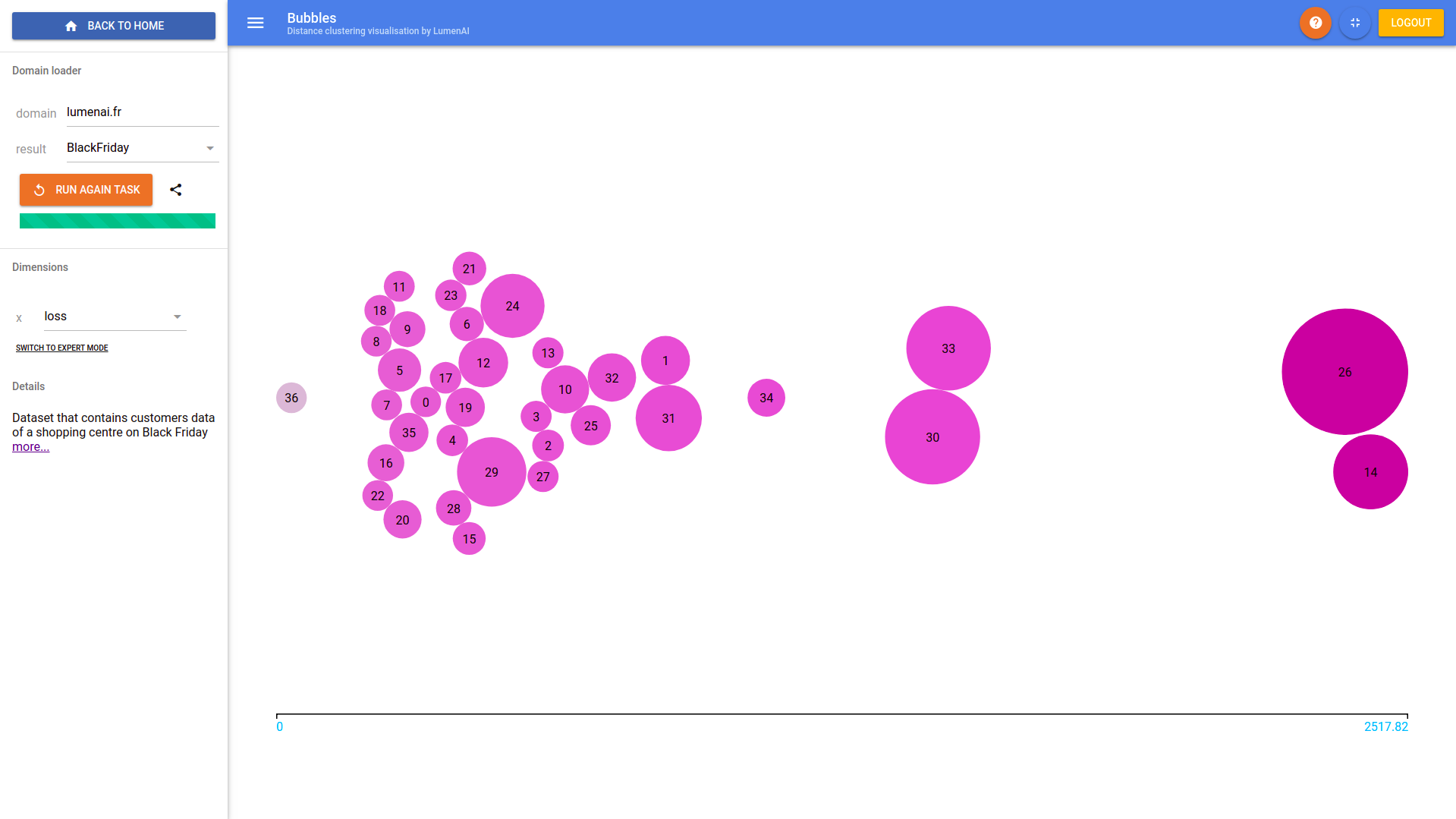This screenshot has height=819, width=1456.
Task: Select bubble 26, the largest cluster
Action: 1344,372
